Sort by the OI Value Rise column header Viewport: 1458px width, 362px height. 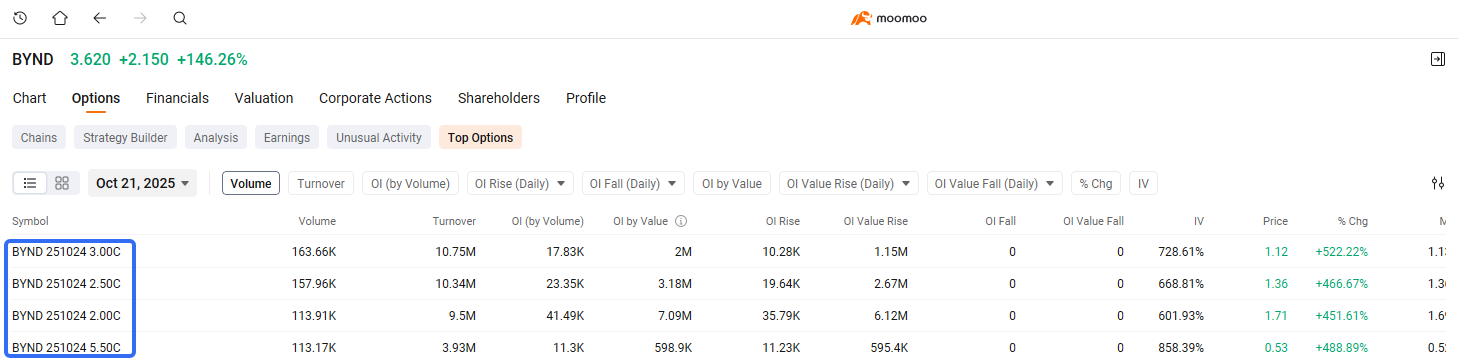tap(876, 221)
